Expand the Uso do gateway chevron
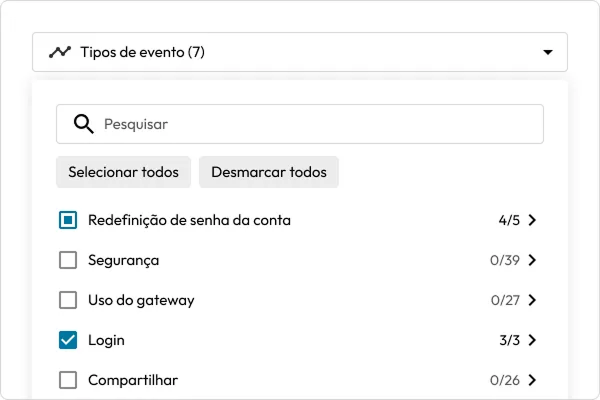 pyautogui.click(x=532, y=300)
